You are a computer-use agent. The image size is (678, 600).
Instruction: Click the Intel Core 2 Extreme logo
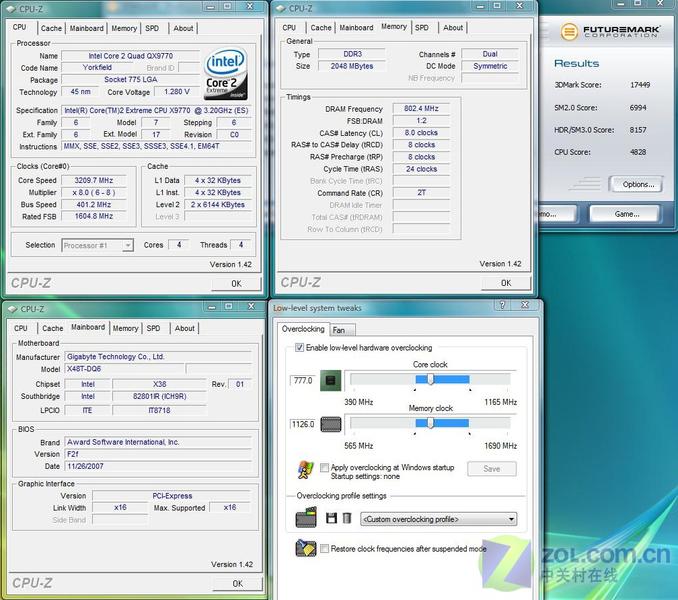[x=226, y=73]
